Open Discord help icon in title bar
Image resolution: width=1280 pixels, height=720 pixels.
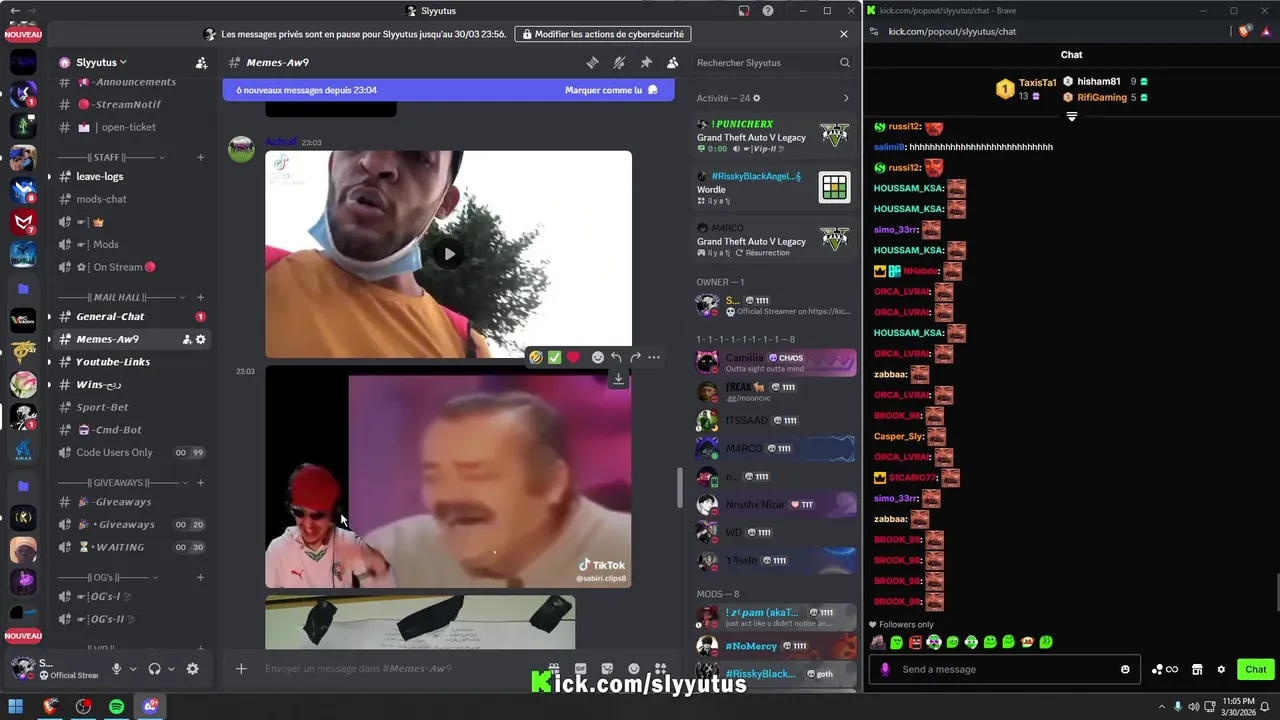pos(768,11)
